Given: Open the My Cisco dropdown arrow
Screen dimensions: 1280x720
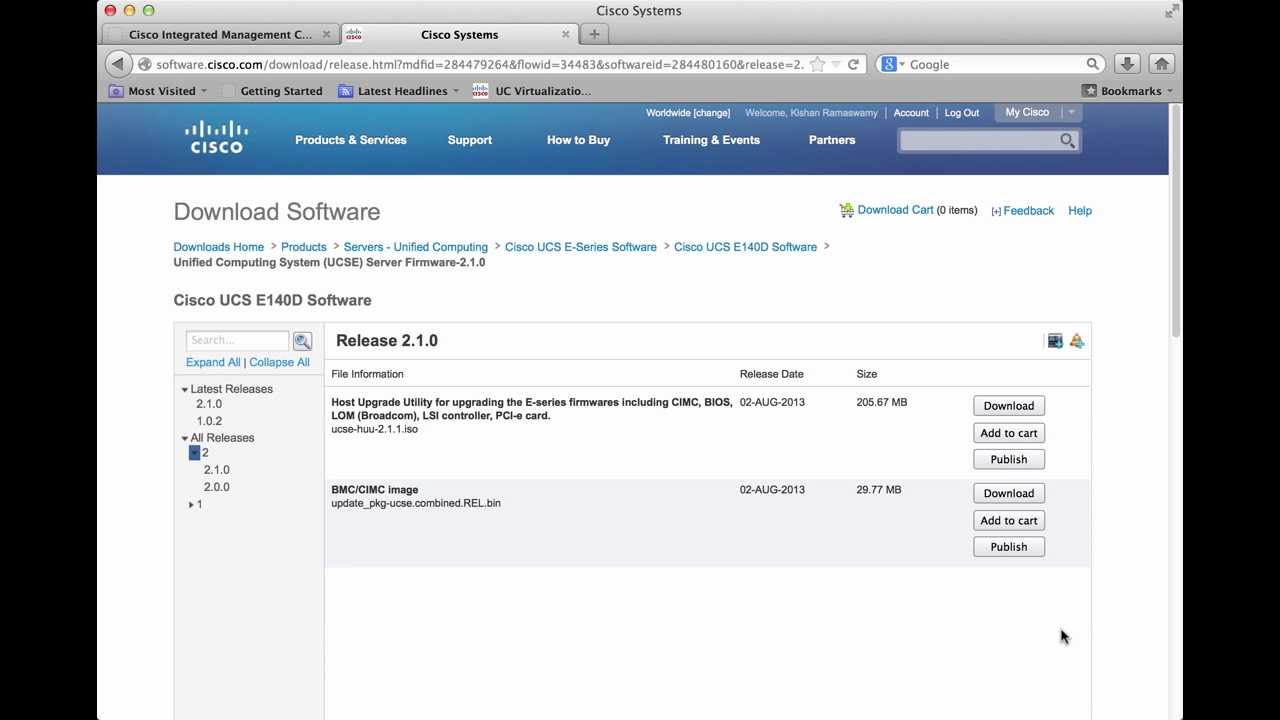Looking at the screenshot, I should 1071,112.
